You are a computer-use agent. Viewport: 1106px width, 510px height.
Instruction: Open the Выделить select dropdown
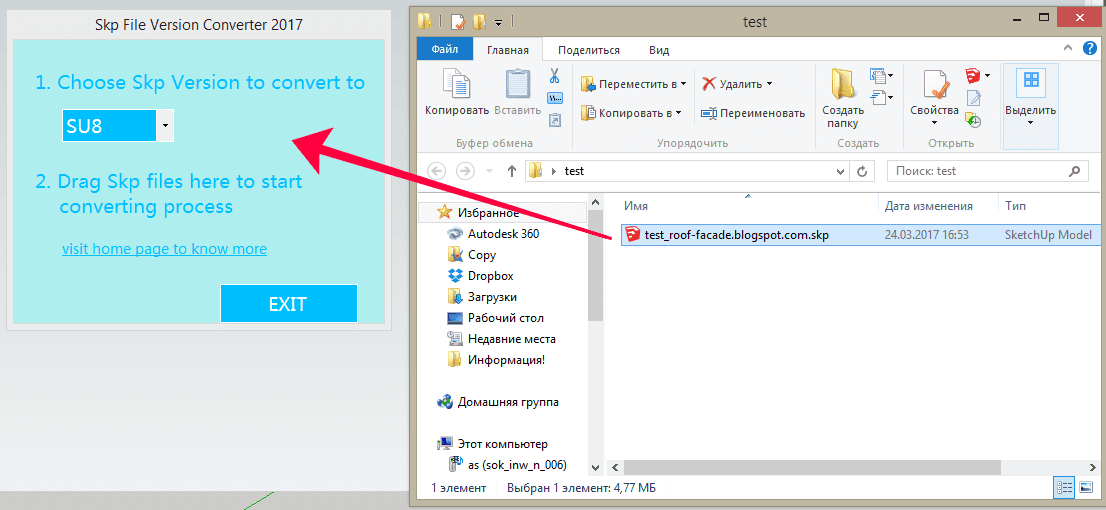coord(1031,106)
